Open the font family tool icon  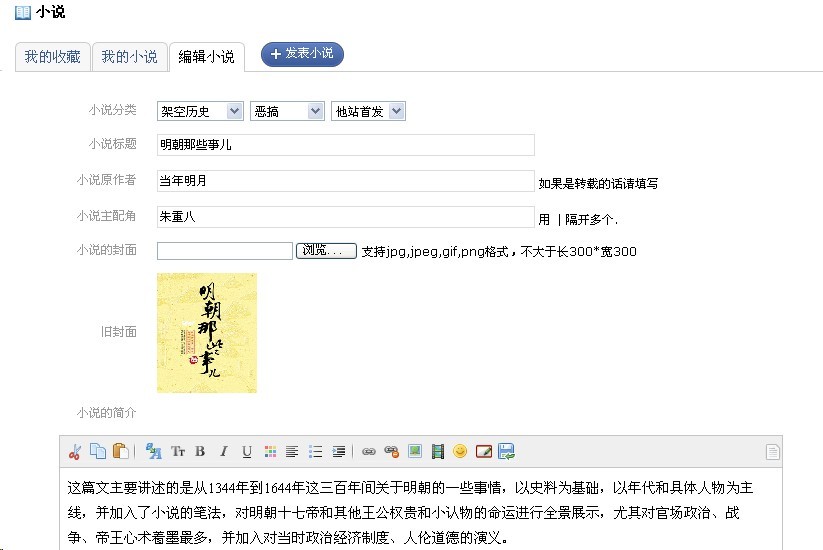click(153, 451)
